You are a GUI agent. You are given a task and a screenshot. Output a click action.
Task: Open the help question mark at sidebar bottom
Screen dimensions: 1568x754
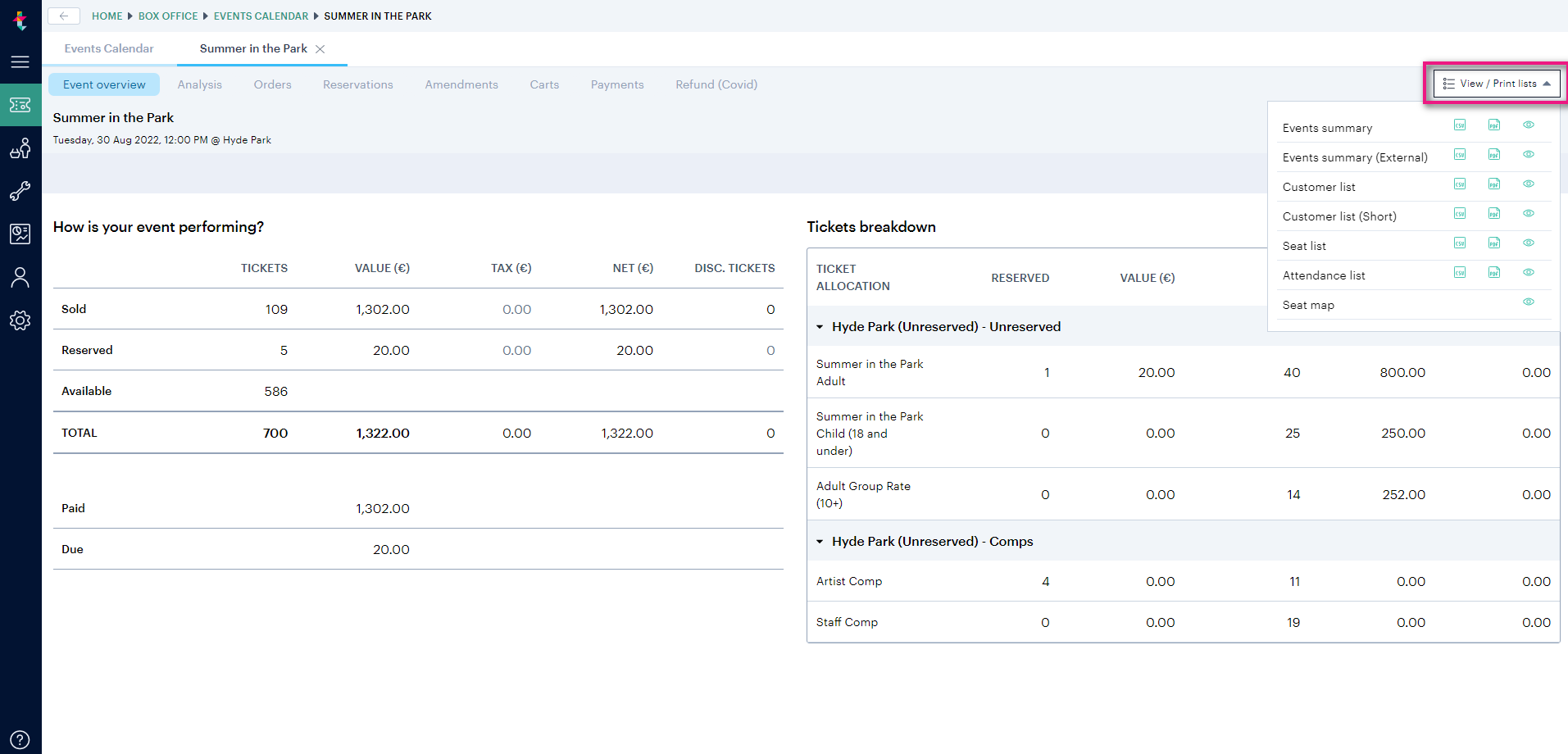(x=20, y=738)
